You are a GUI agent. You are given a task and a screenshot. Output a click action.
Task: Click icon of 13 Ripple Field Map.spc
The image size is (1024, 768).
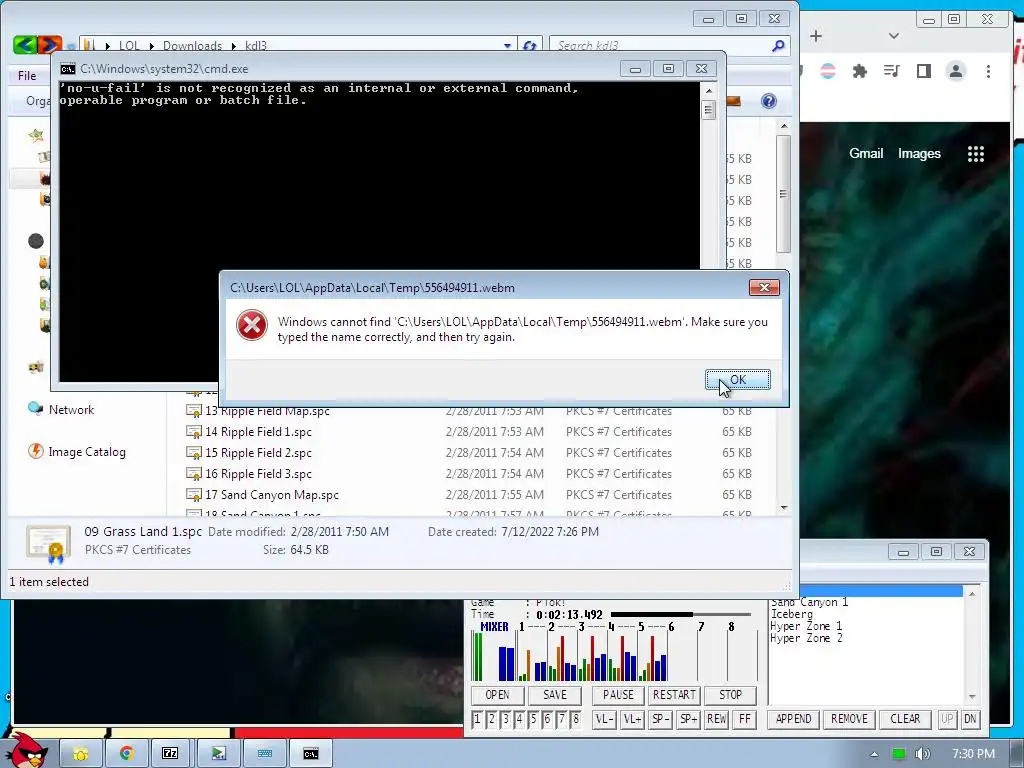pyautogui.click(x=194, y=411)
